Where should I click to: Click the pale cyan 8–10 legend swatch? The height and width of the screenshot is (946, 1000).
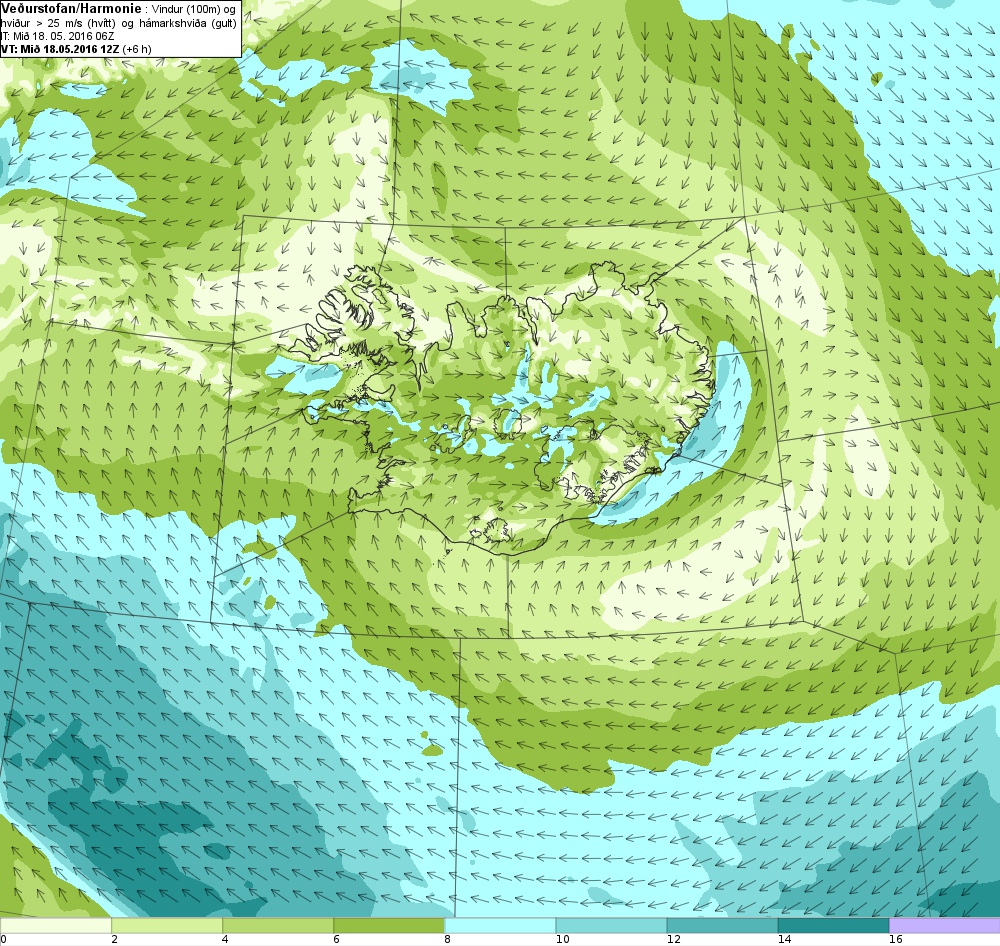500,925
